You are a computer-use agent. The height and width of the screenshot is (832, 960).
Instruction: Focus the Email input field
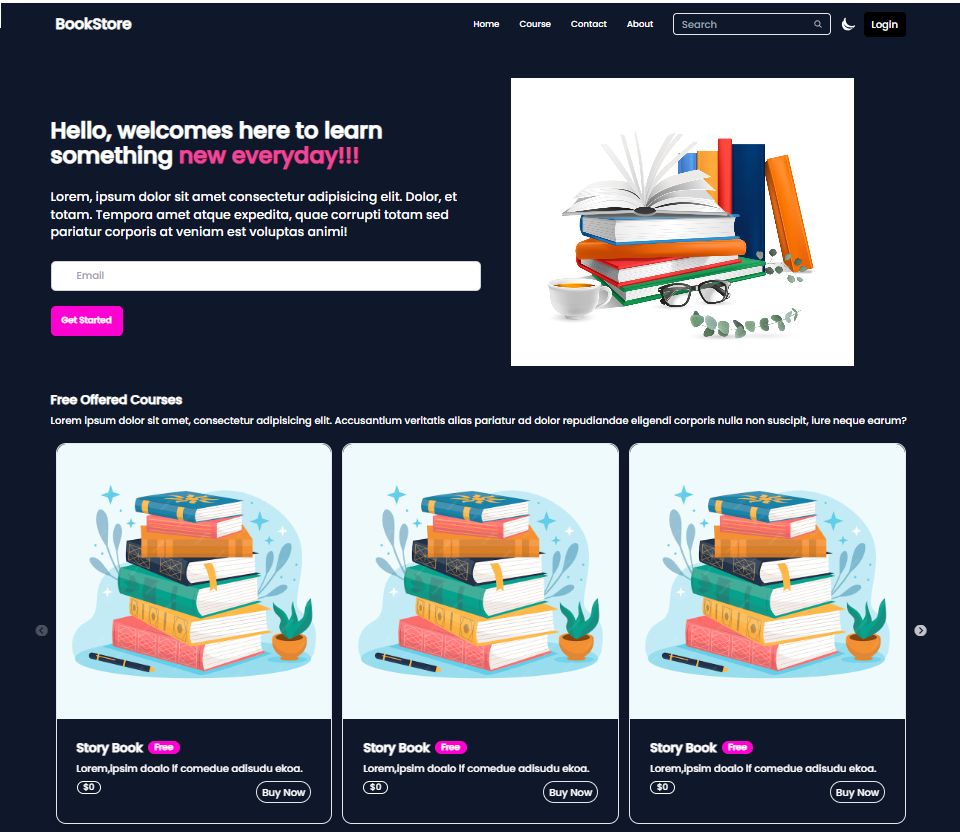coord(266,275)
